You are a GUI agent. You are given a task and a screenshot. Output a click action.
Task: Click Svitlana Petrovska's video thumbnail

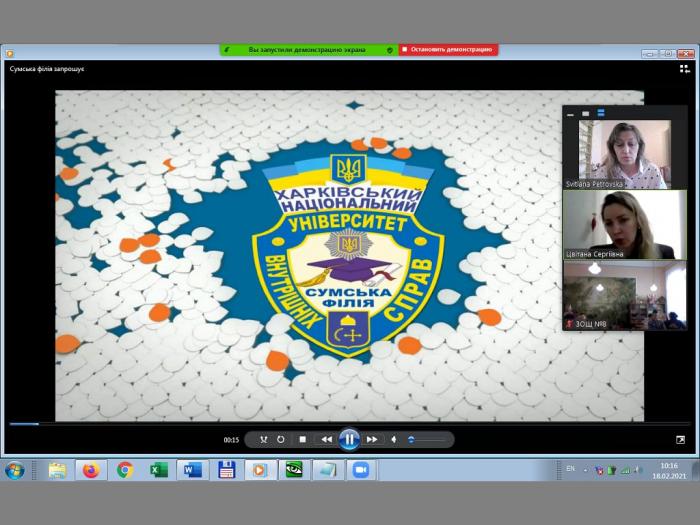[x=624, y=154]
